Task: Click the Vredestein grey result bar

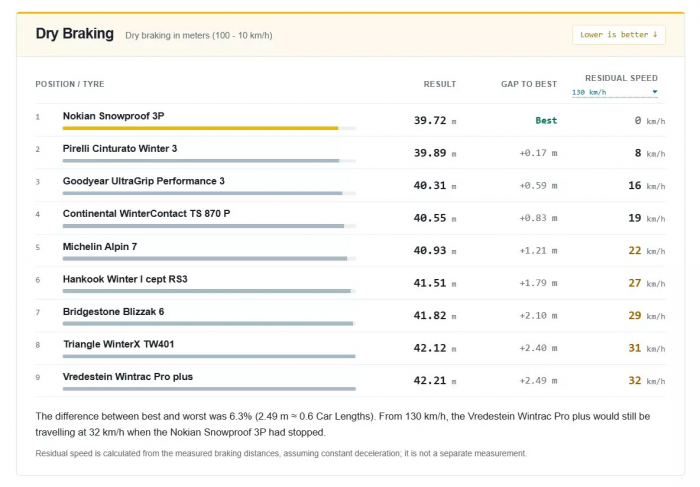Action: point(209,389)
